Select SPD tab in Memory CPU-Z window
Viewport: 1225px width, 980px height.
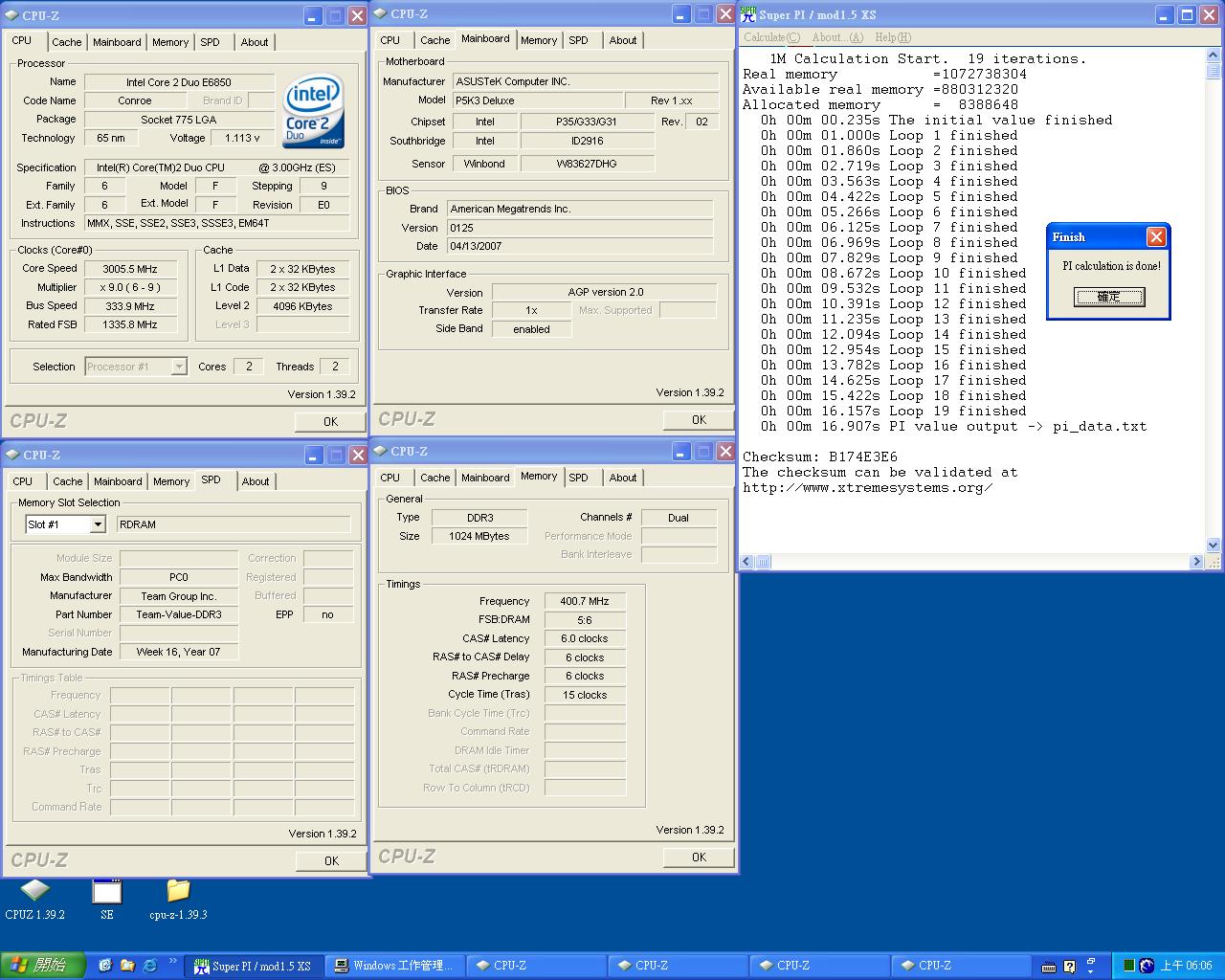coord(579,478)
